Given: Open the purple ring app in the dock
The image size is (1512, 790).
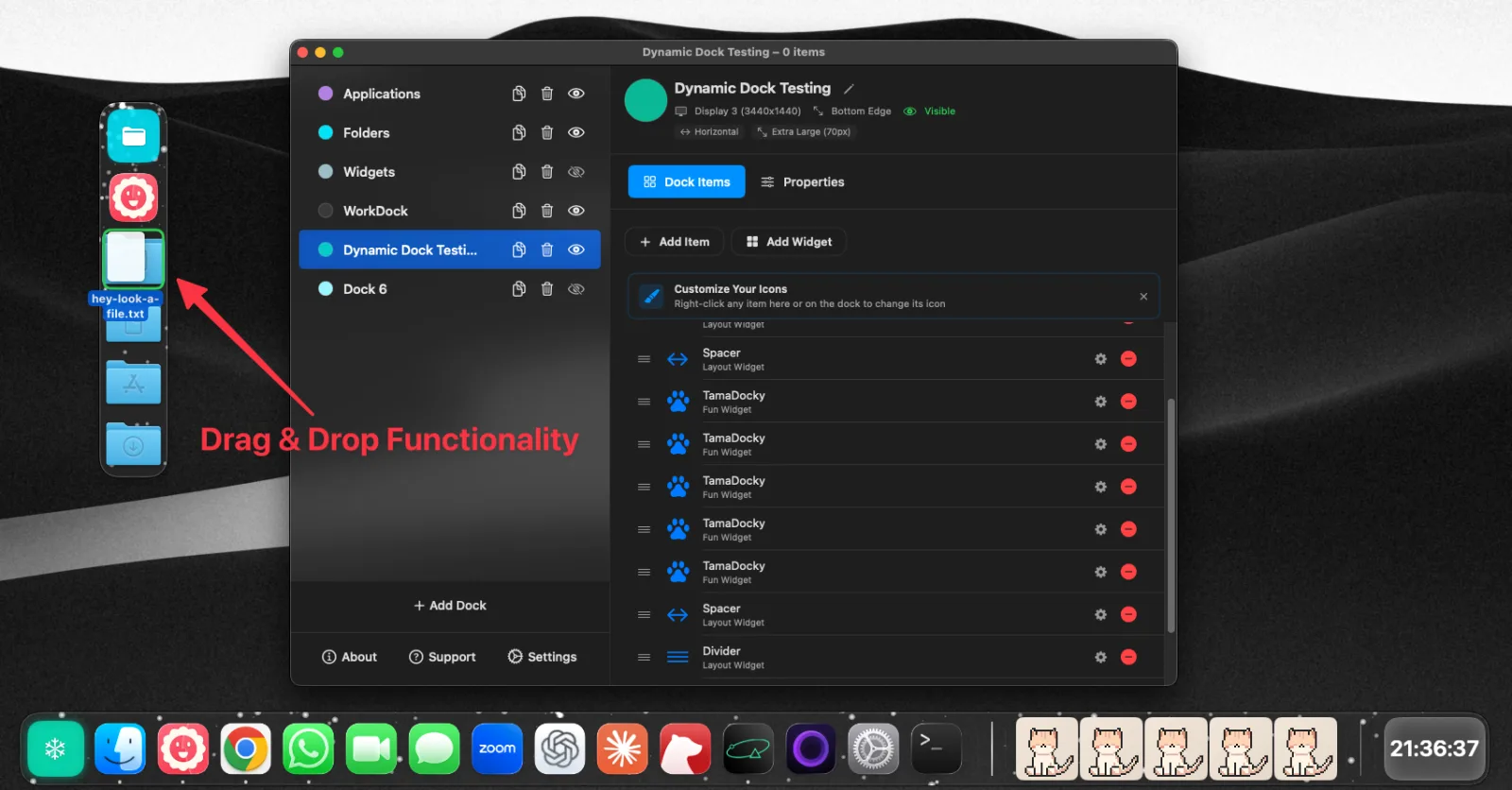Looking at the screenshot, I should point(810,749).
